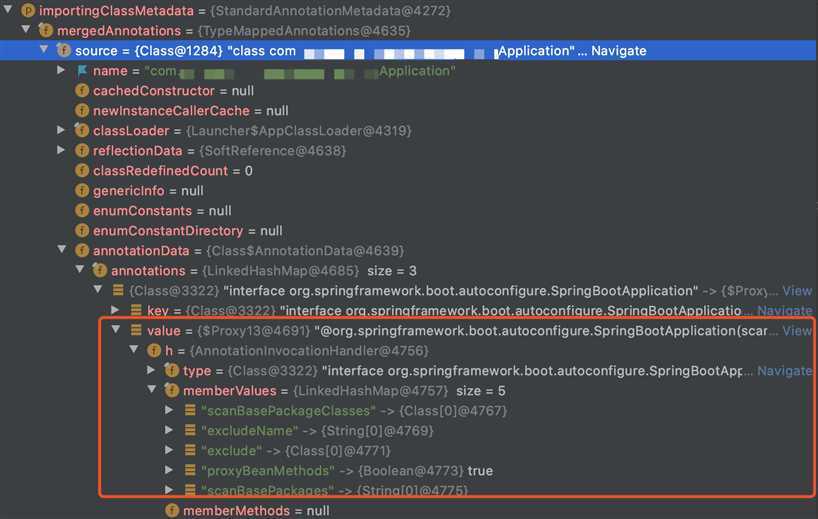818x519 pixels.
Task: Expand the excludeName entry
Action: coord(169,430)
